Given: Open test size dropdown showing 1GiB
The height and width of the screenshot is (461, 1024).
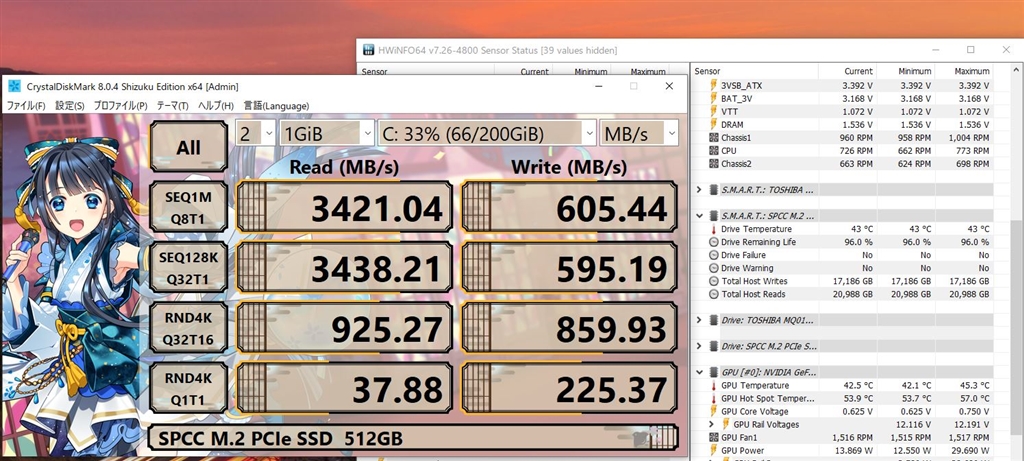Looking at the screenshot, I should (x=327, y=134).
